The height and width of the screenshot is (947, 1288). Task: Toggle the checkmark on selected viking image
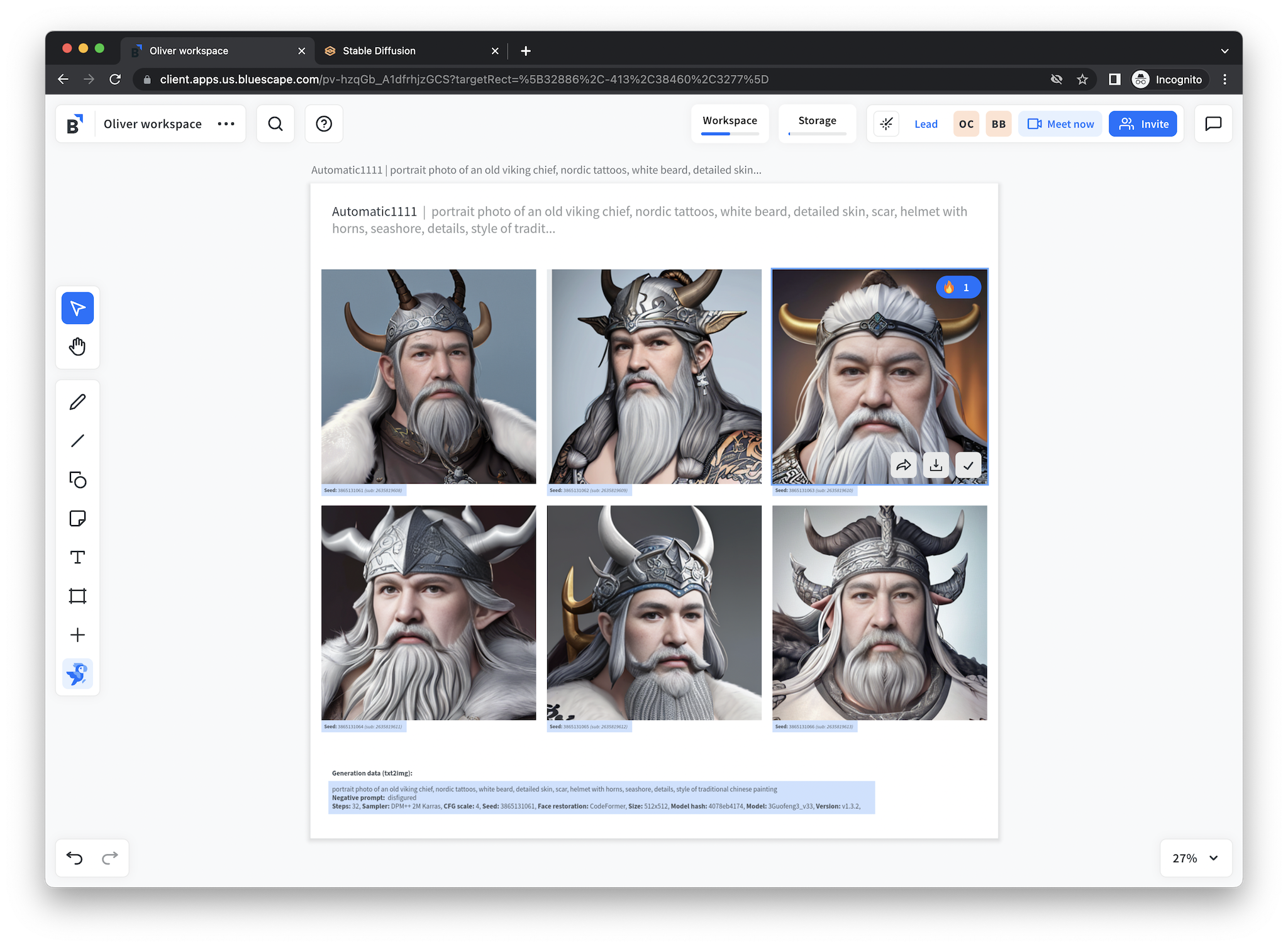(968, 465)
